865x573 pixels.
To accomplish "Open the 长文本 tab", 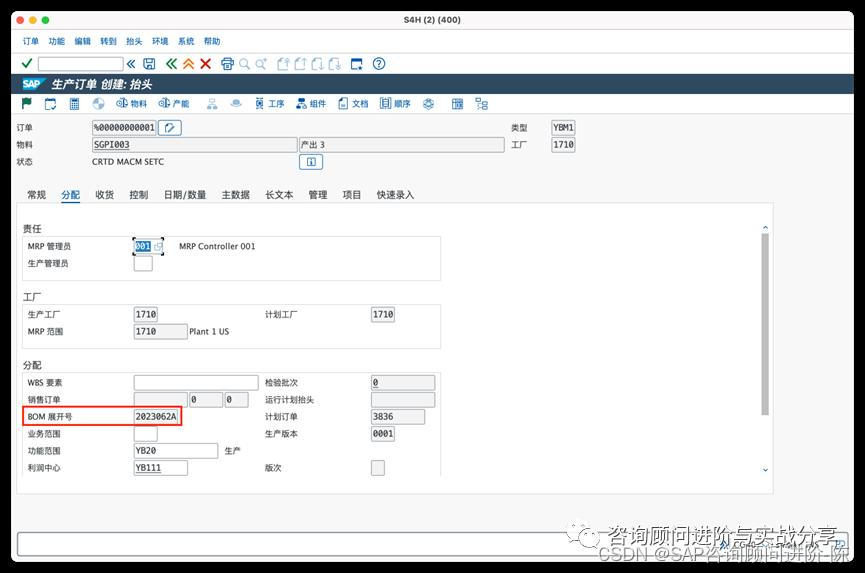I will click(279, 195).
